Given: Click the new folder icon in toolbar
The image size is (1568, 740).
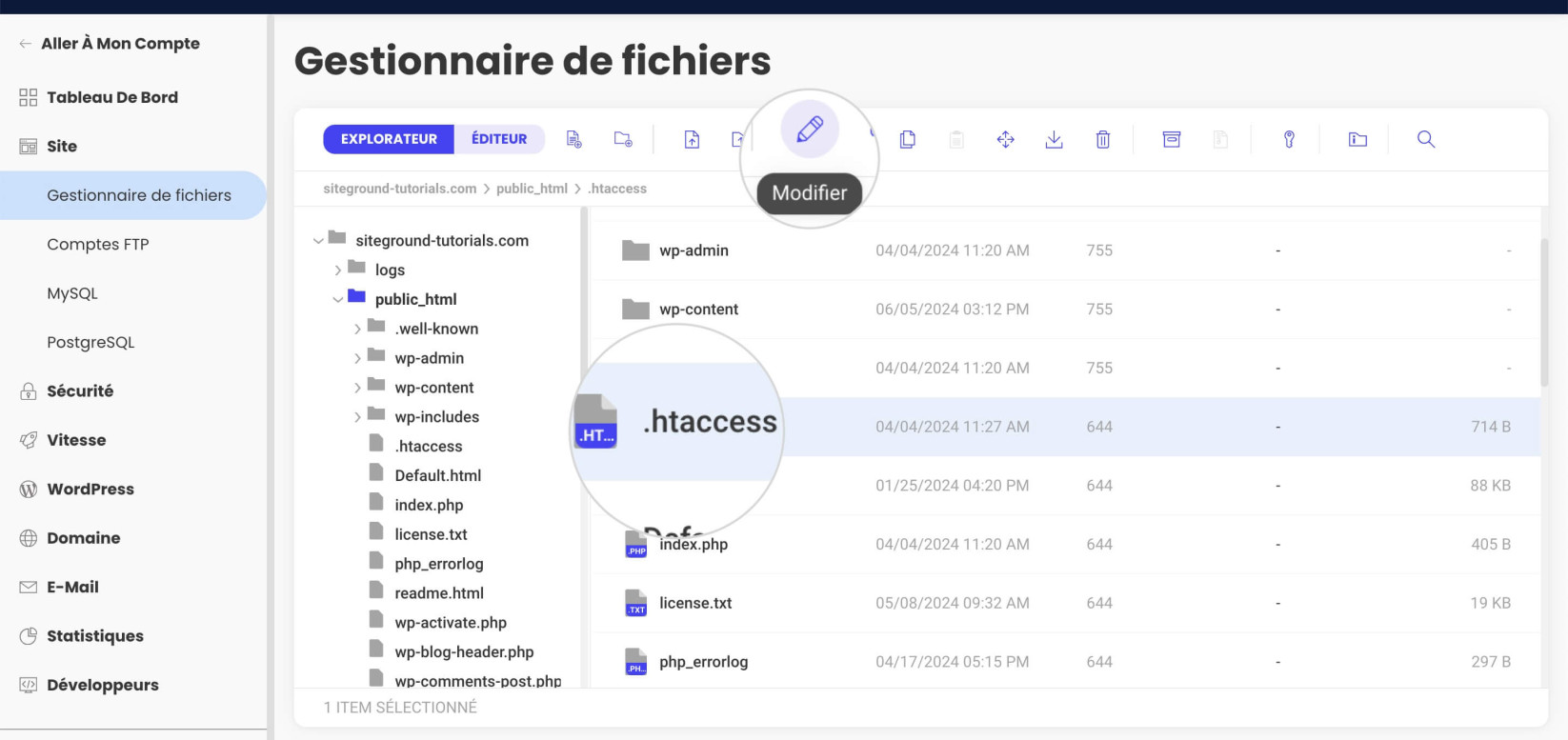Looking at the screenshot, I should tap(623, 139).
